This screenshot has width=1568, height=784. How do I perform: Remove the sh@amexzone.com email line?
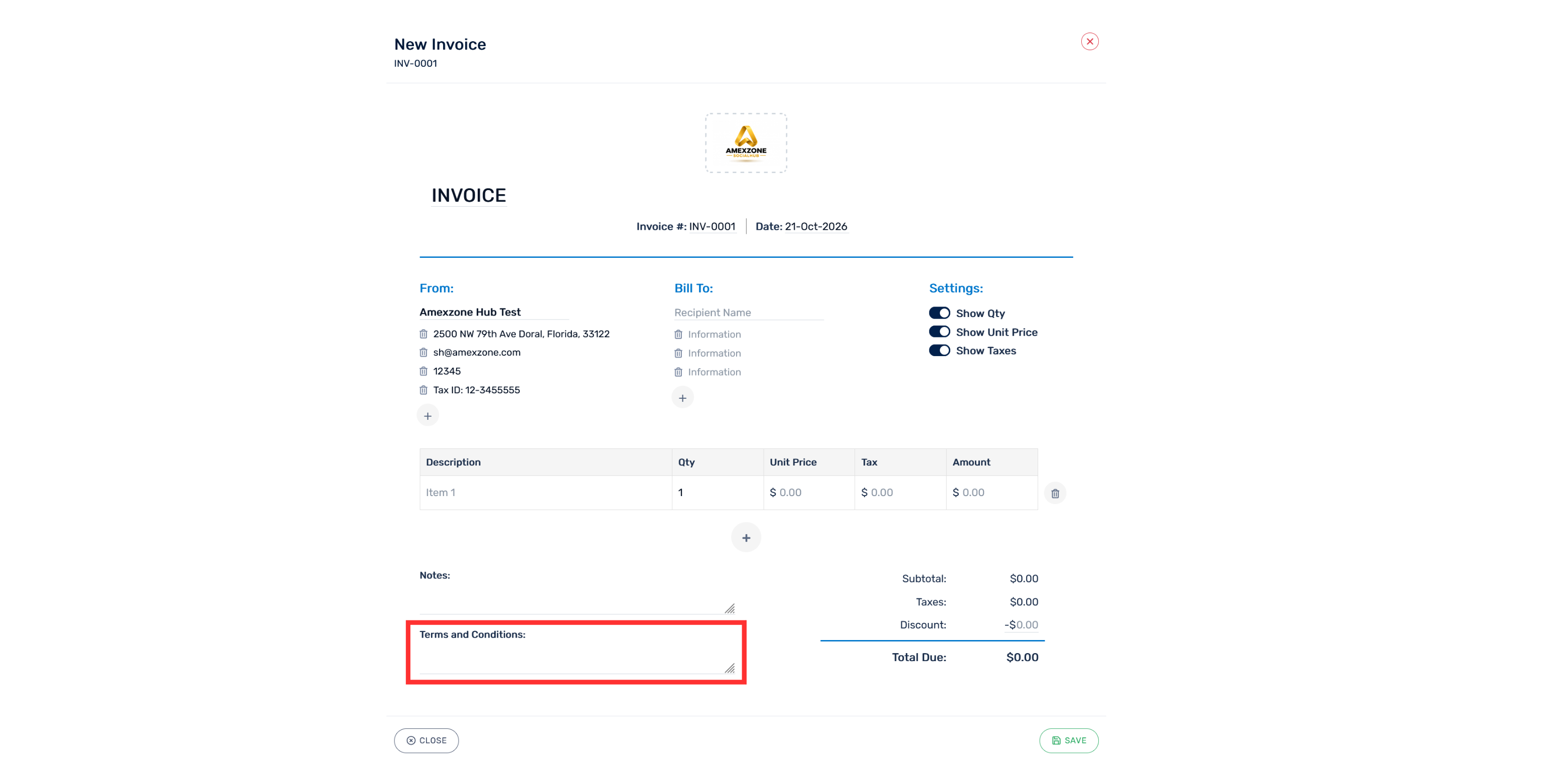click(423, 353)
